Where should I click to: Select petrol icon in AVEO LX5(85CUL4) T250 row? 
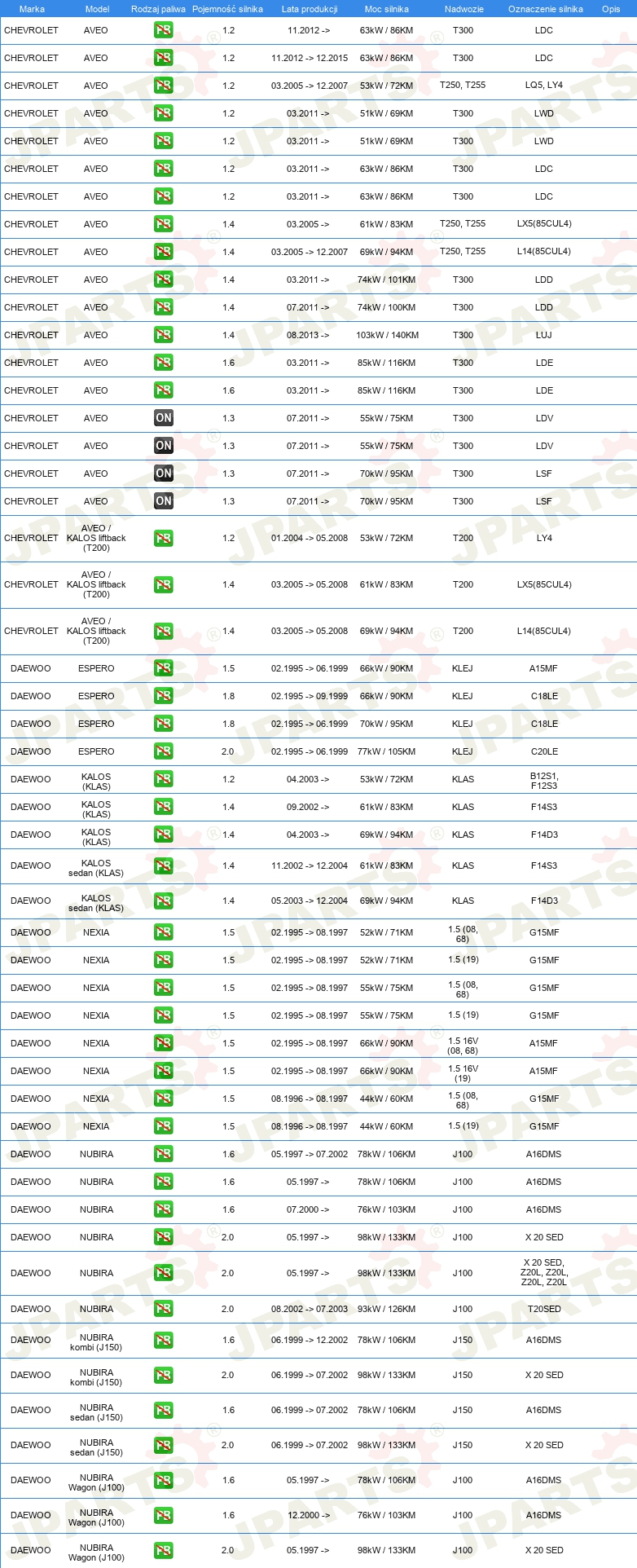(164, 224)
